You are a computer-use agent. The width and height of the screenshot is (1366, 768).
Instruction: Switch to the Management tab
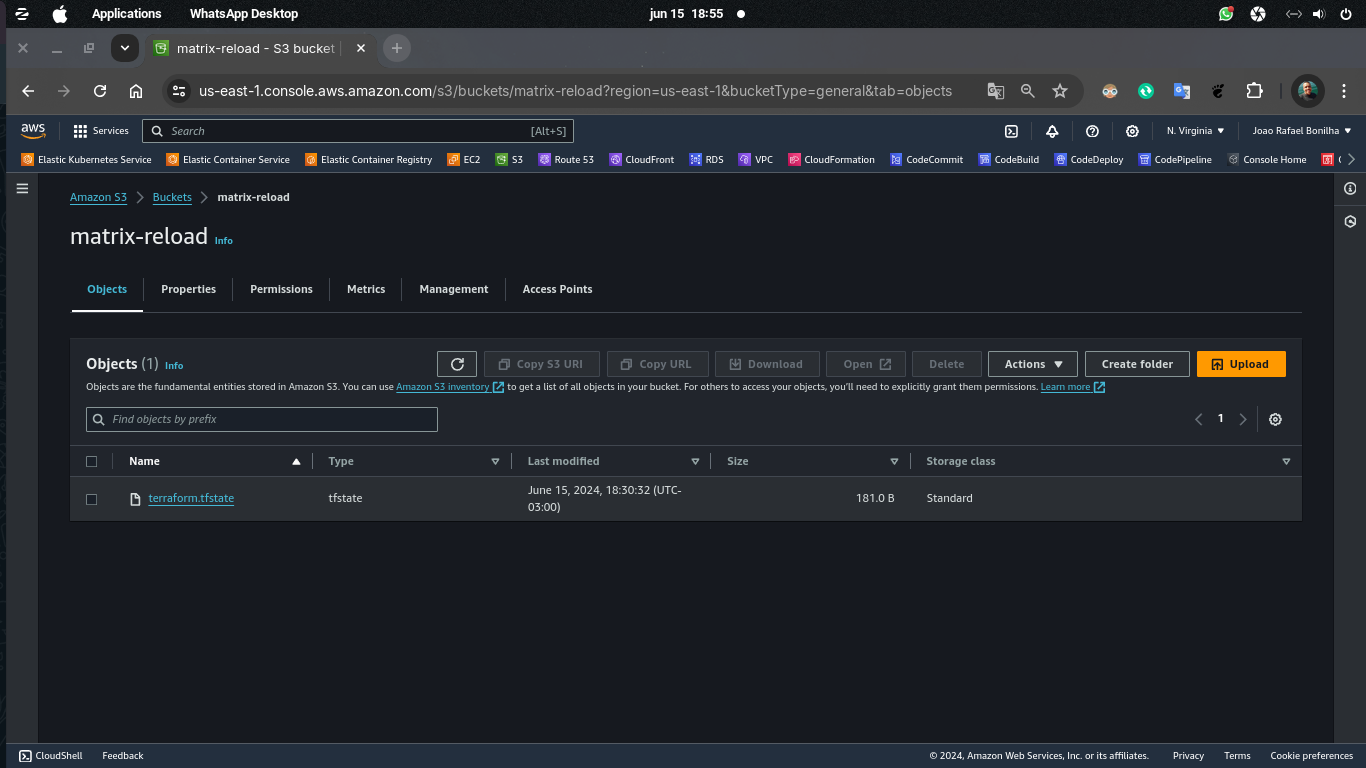(x=454, y=289)
